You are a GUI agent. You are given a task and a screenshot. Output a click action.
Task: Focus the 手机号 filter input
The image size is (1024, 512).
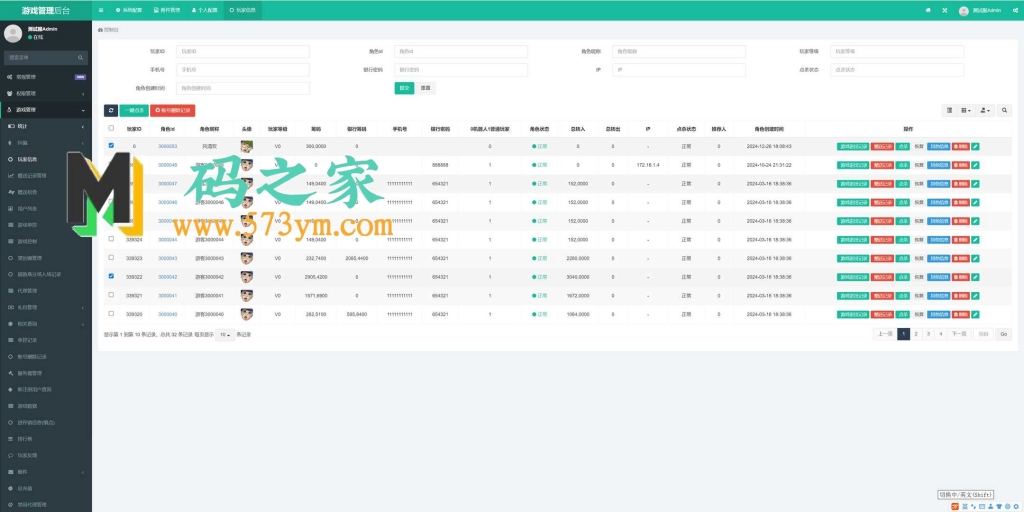(242, 69)
